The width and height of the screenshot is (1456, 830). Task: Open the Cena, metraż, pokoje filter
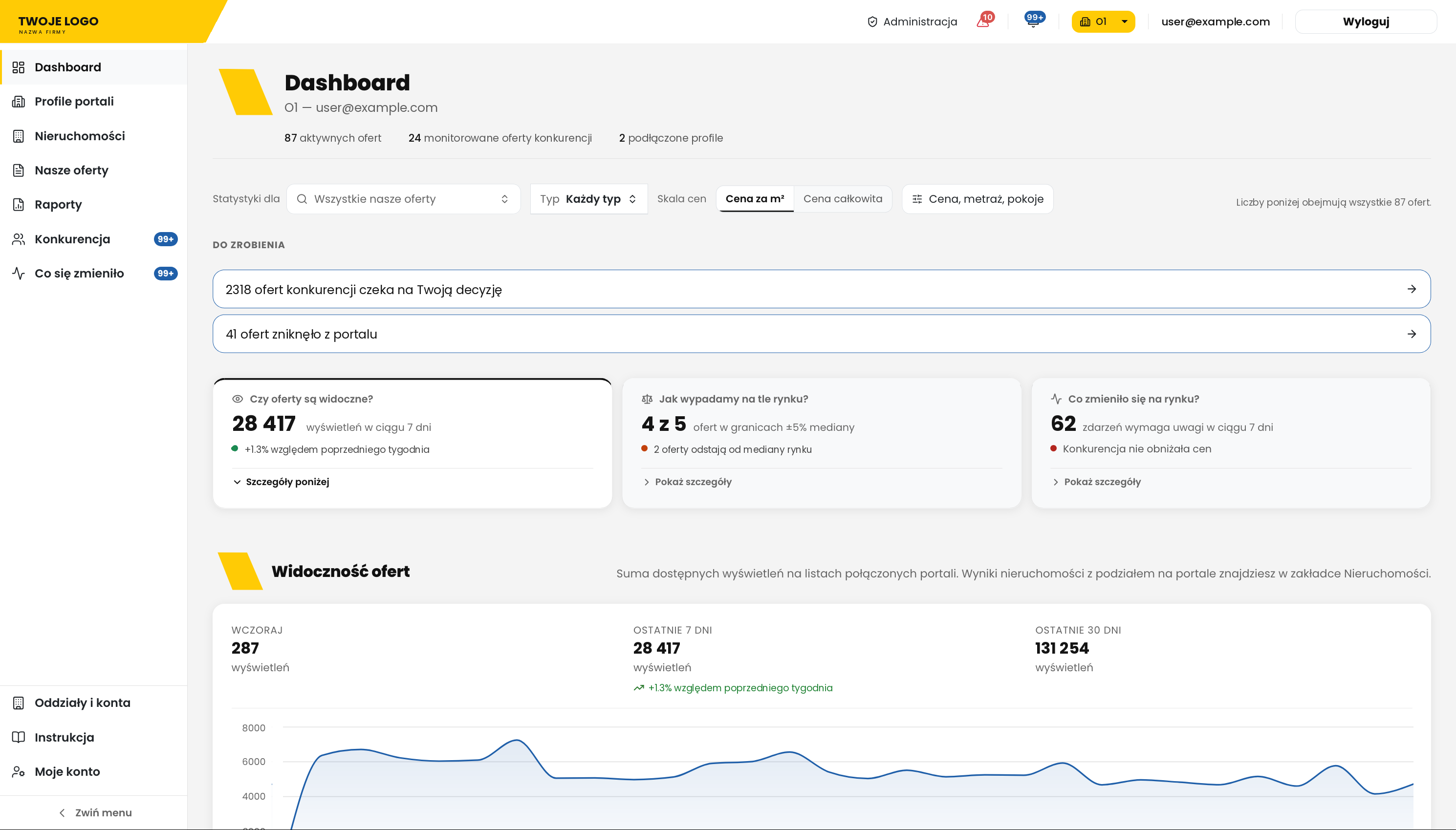pyautogui.click(x=978, y=199)
